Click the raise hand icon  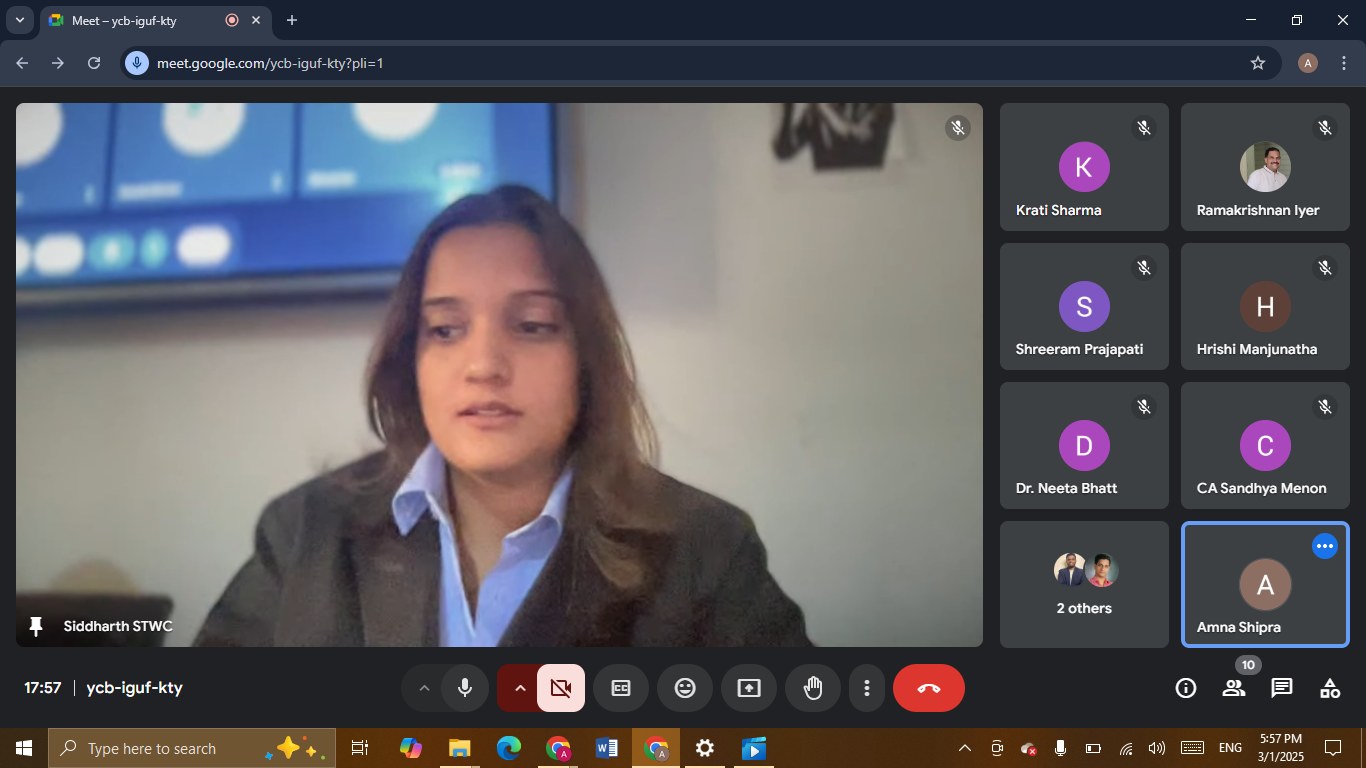[813, 688]
